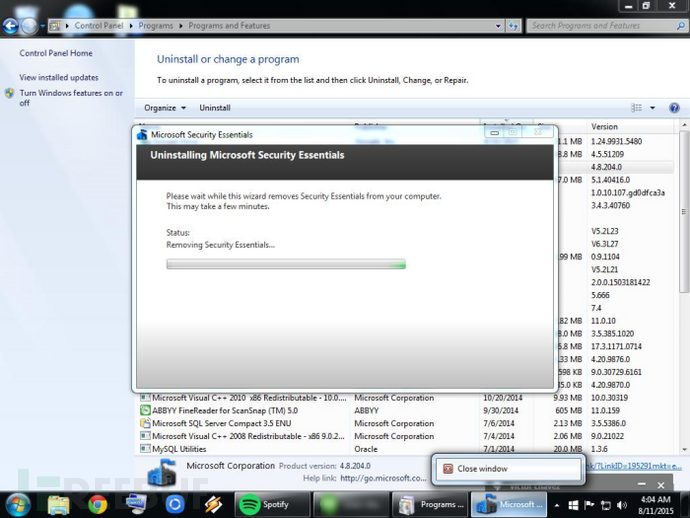This screenshot has width=690, height=518.
Task: Click the blue Help icon
Action: 674,108
